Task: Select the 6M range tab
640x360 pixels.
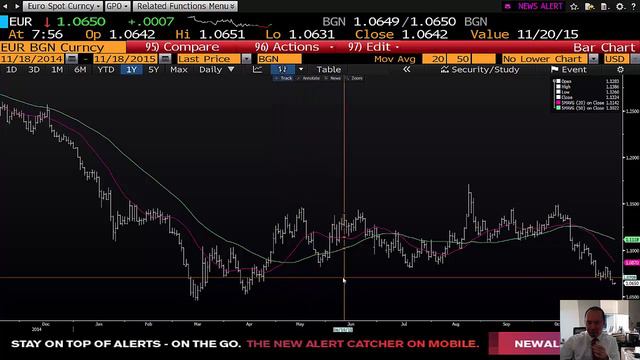Action: (80, 69)
